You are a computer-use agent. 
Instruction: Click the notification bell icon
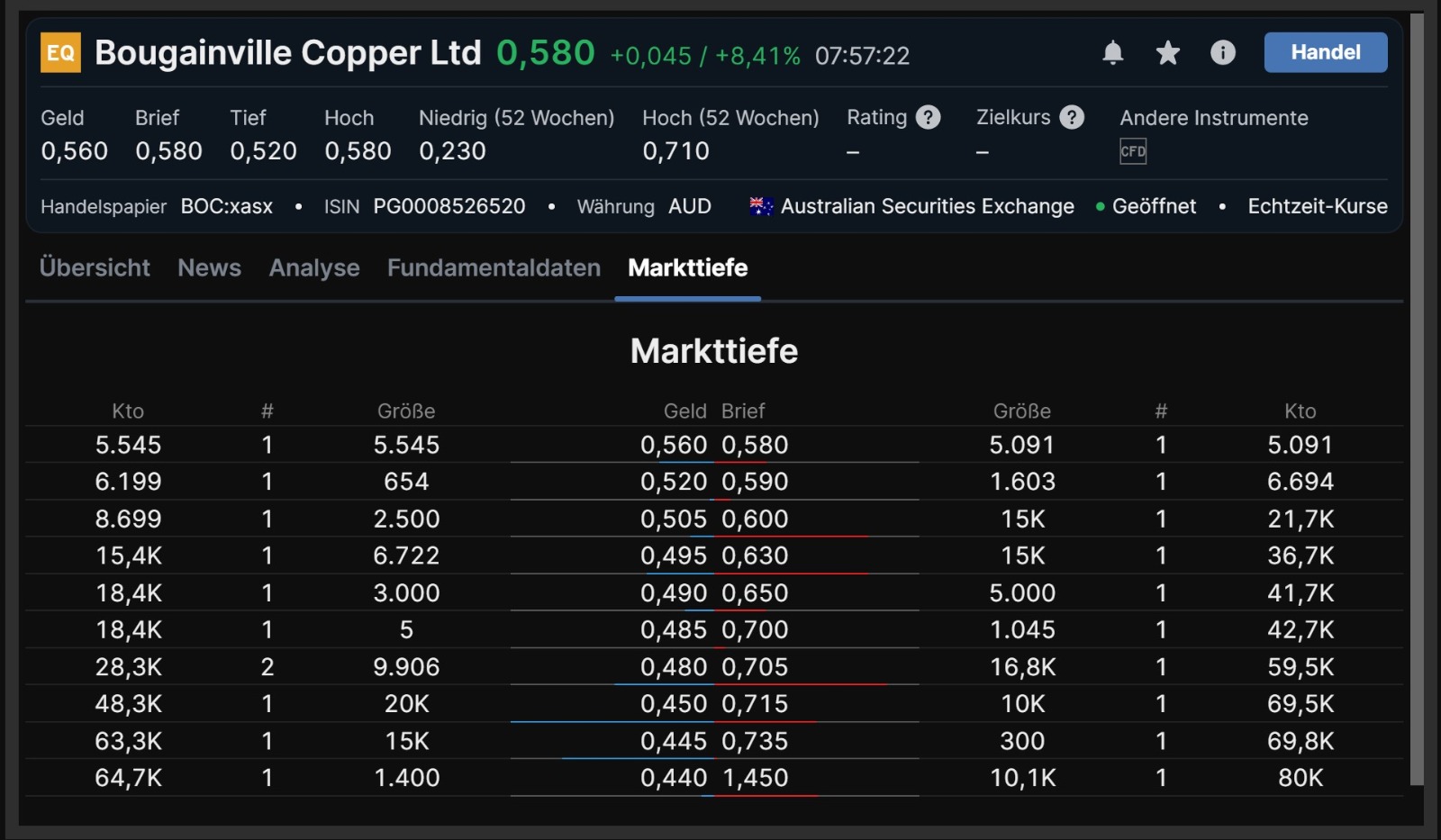tap(1112, 53)
